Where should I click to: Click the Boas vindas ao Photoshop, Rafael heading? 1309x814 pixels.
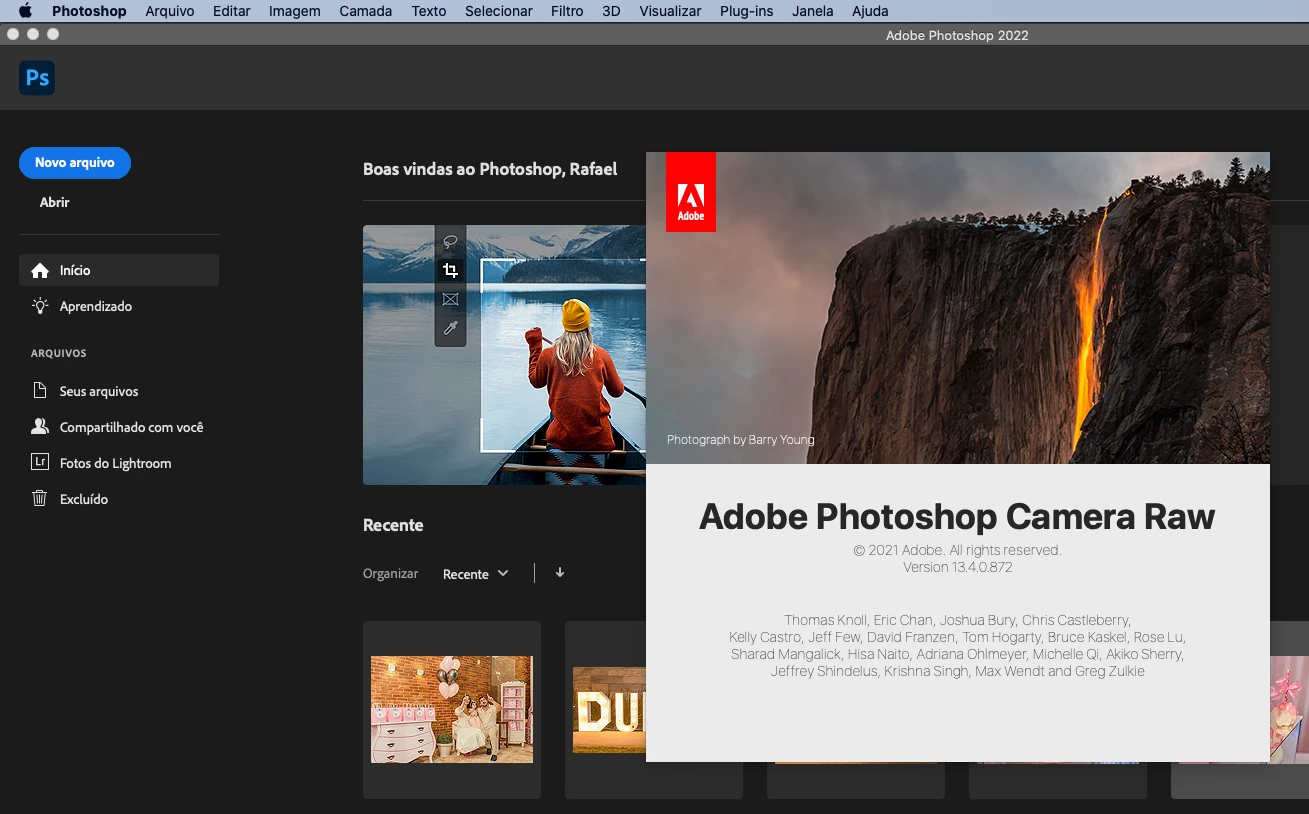[x=490, y=169]
